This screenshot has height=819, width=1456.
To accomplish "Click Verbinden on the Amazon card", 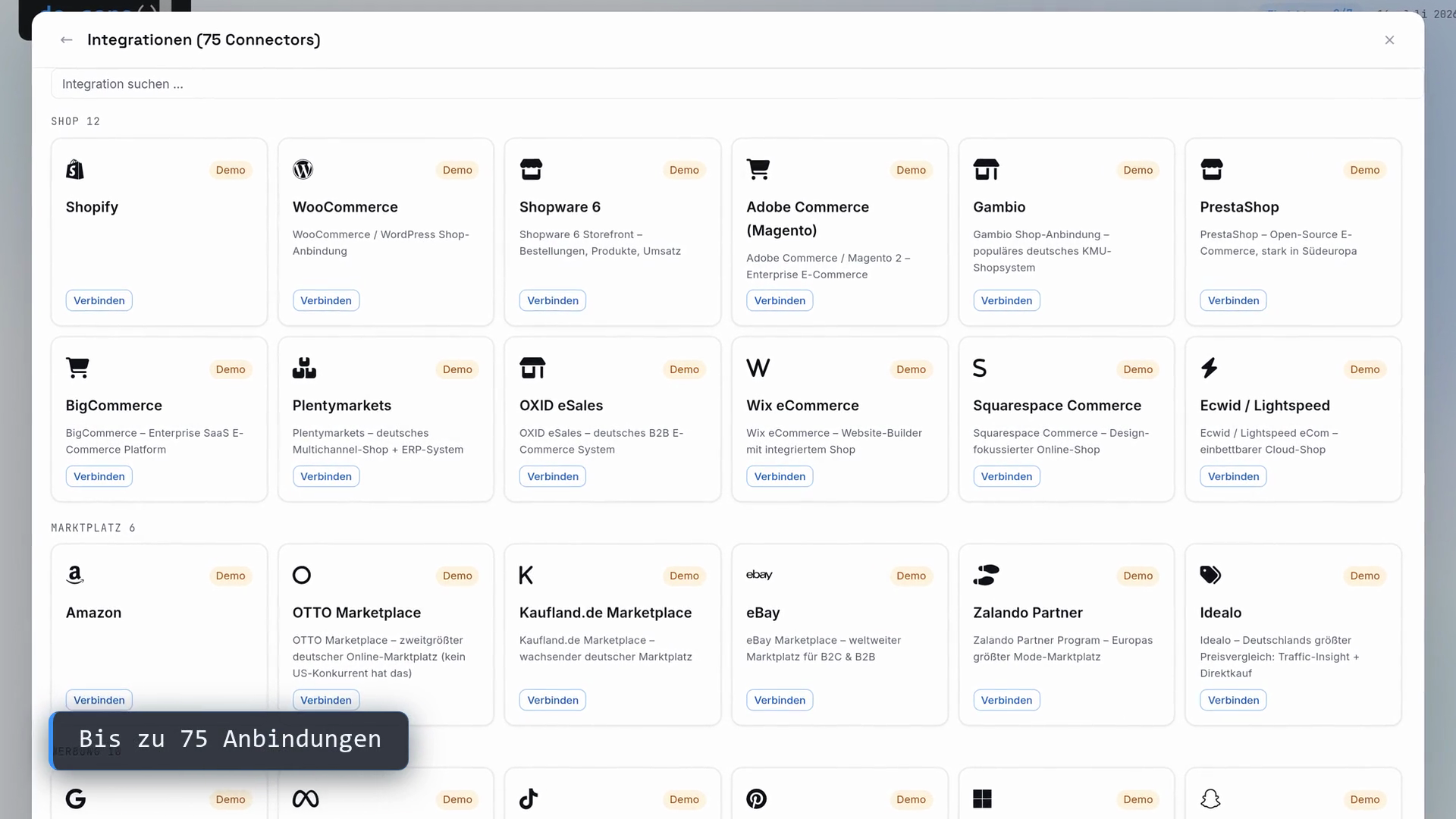I will [x=99, y=700].
